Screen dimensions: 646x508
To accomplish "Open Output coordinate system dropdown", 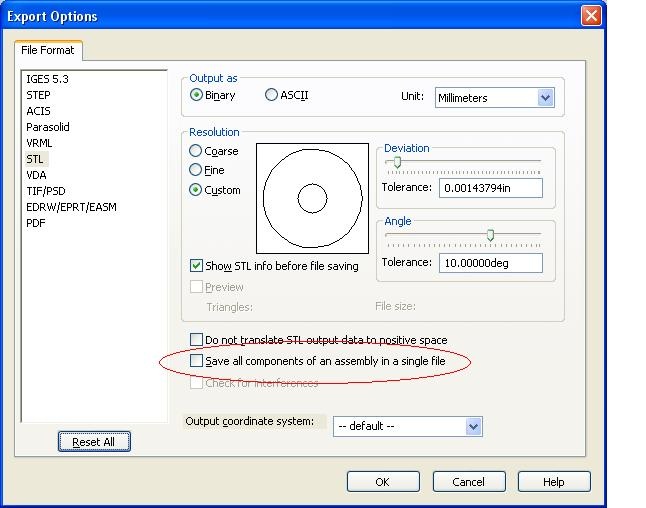I will click(408, 426).
